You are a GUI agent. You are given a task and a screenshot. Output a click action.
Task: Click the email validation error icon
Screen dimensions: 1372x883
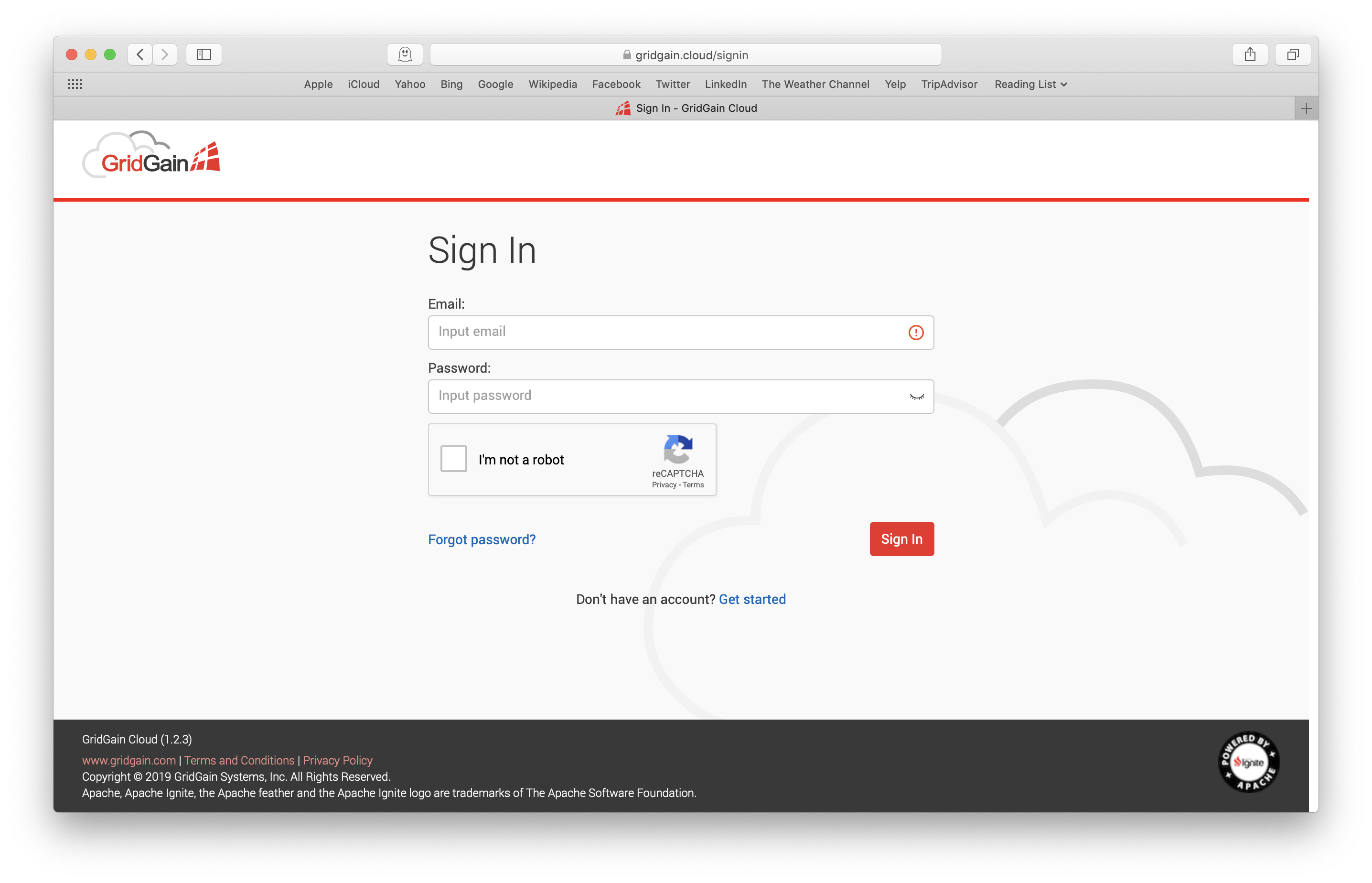tap(916, 332)
